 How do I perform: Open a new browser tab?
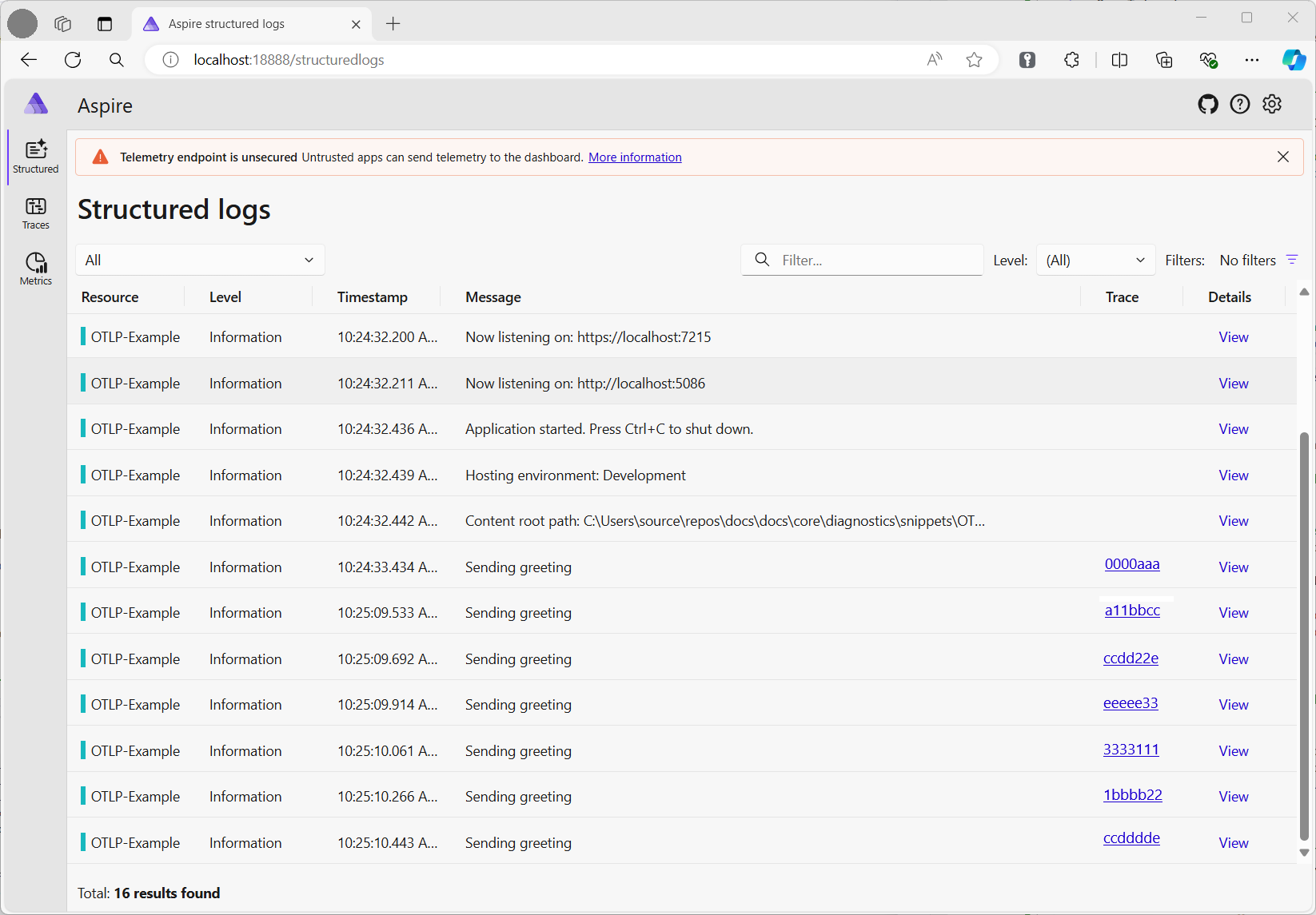(393, 24)
